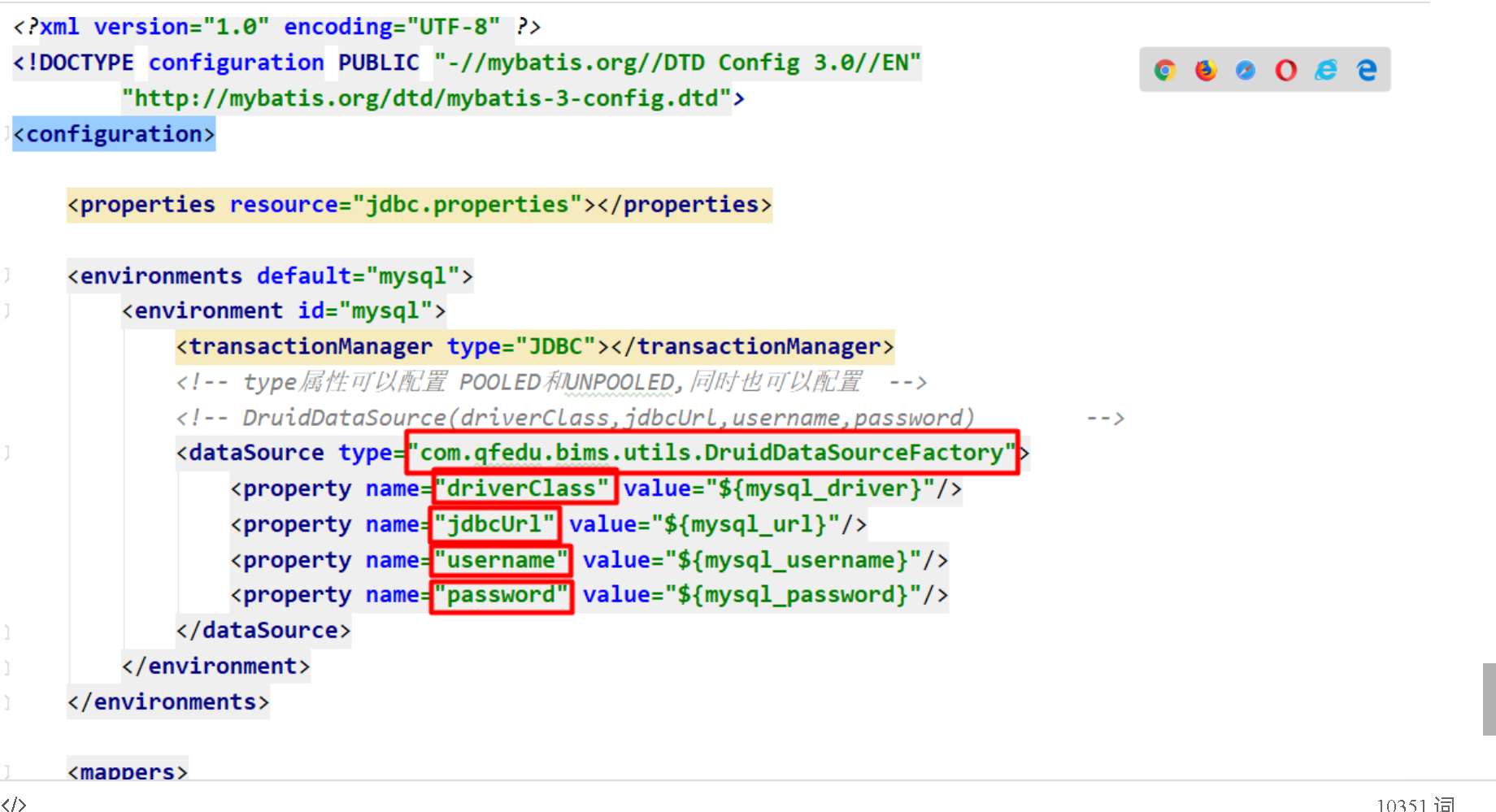1496x812 pixels.
Task: Click encoding="UTF-8" in the XML declaration
Action: (392, 27)
